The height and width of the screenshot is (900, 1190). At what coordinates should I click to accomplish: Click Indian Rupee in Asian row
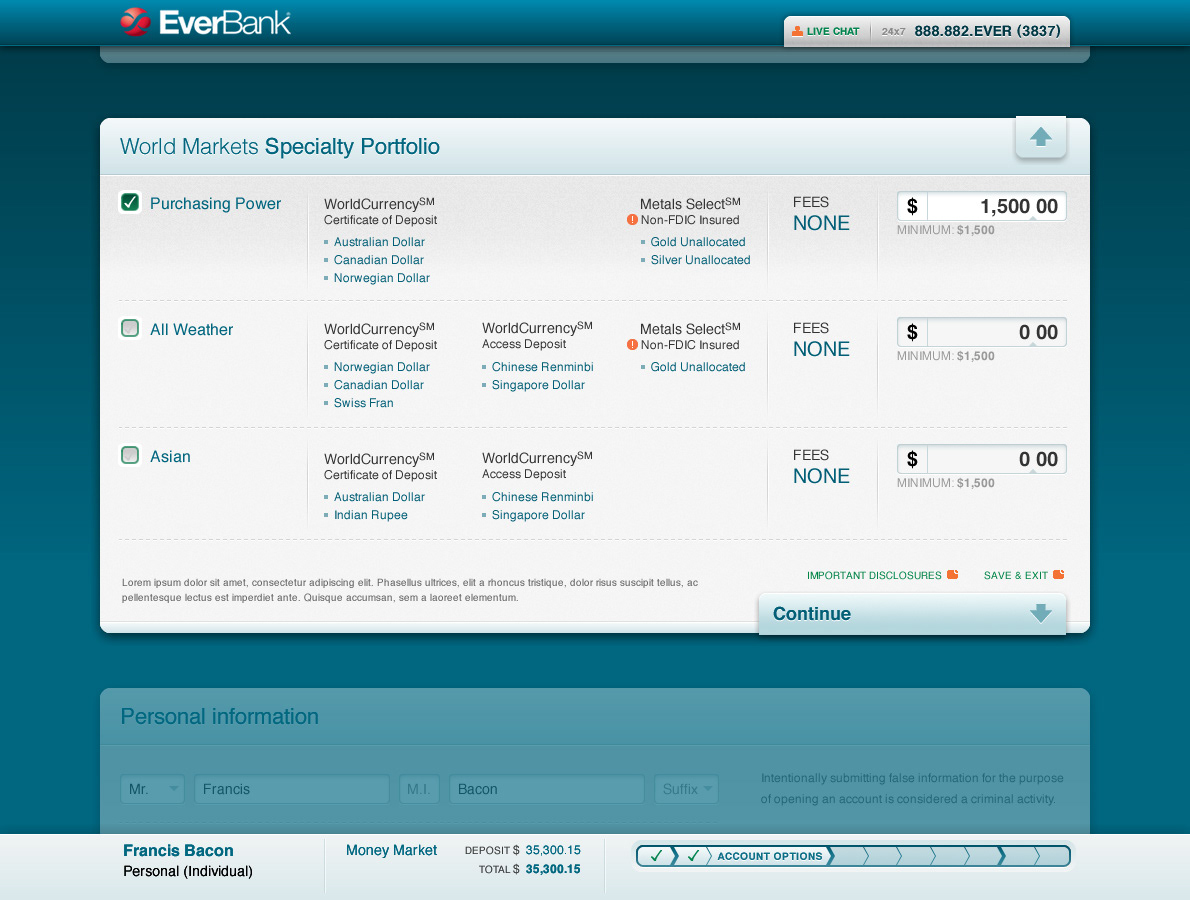pyautogui.click(x=370, y=515)
